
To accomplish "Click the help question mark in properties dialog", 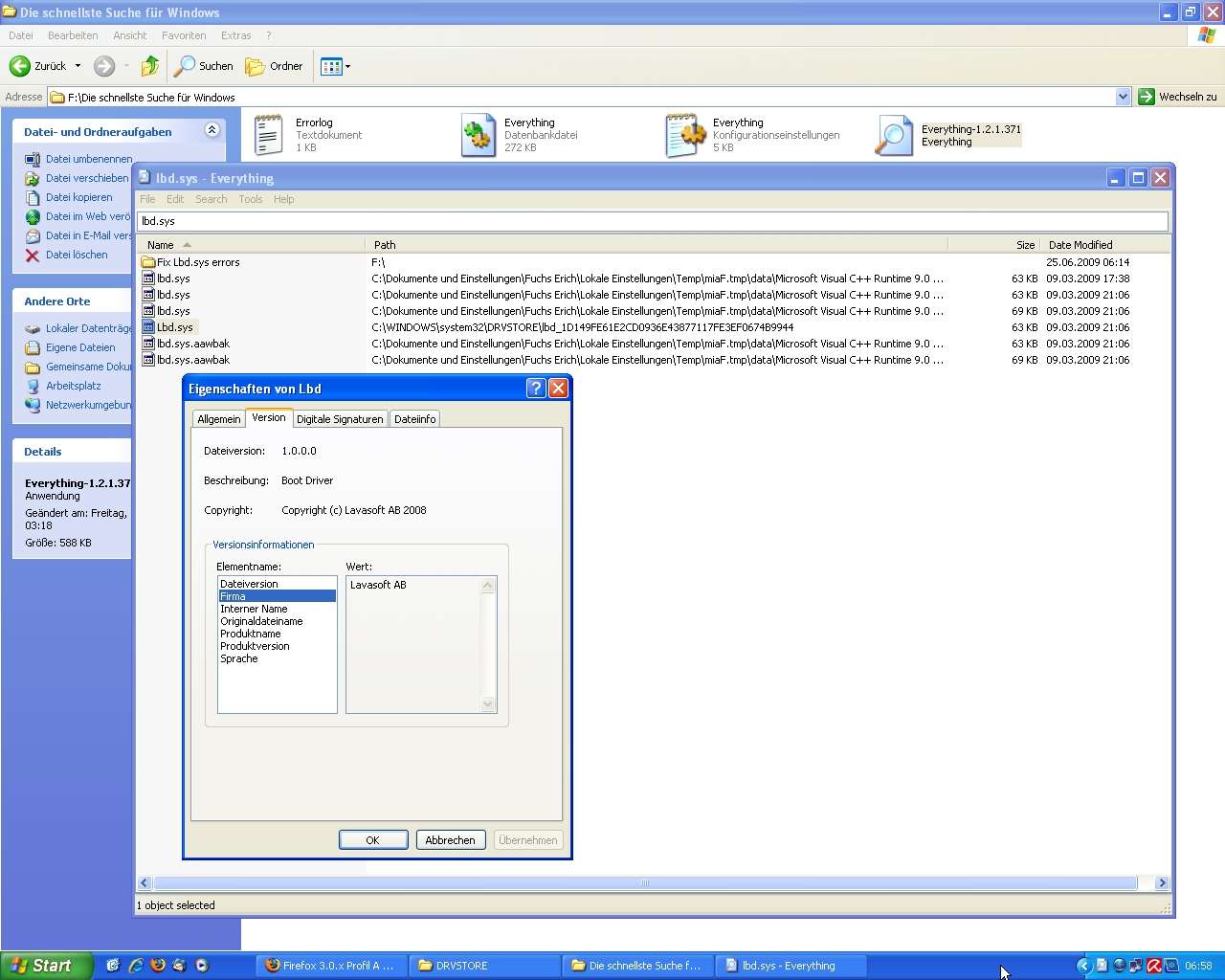I will (x=536, y=388).
